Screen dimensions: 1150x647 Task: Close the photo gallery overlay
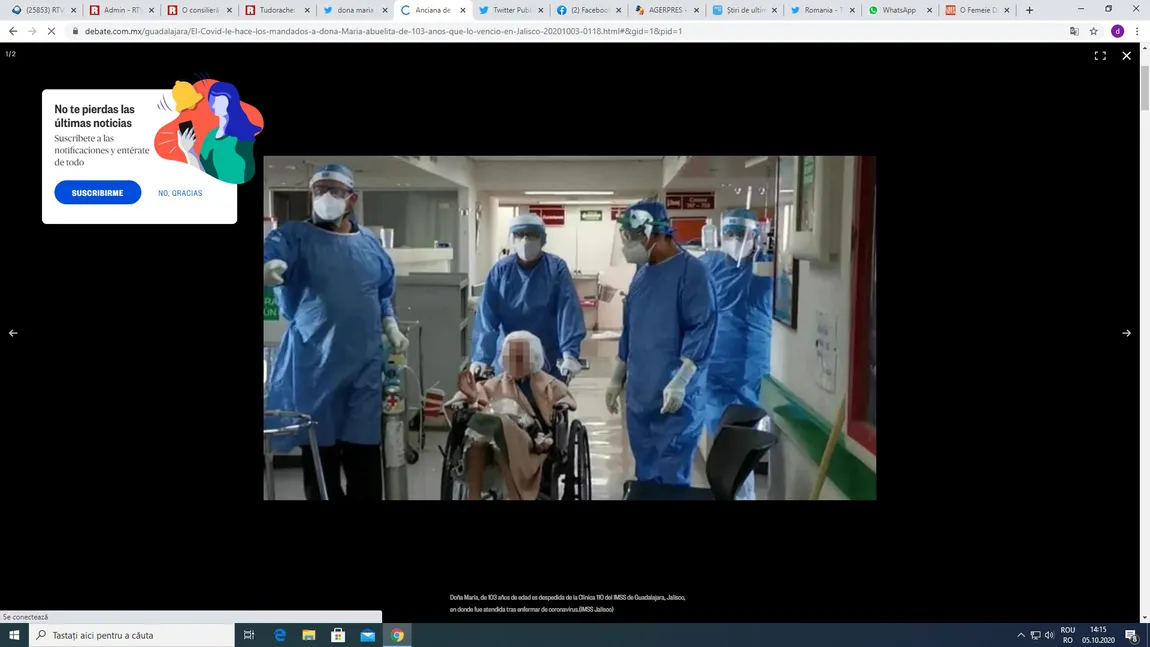pyautogui.click(x=1127, y=56)
